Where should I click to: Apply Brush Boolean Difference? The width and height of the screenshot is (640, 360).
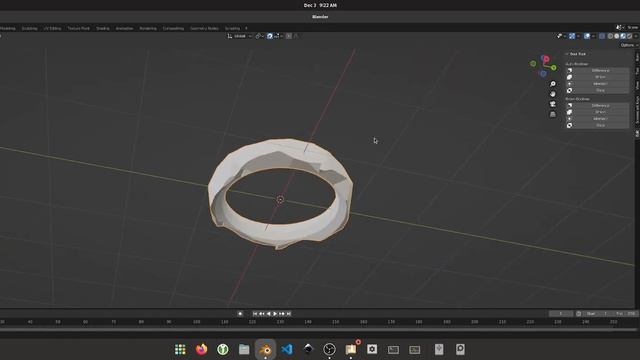click(x=597, y=105)
